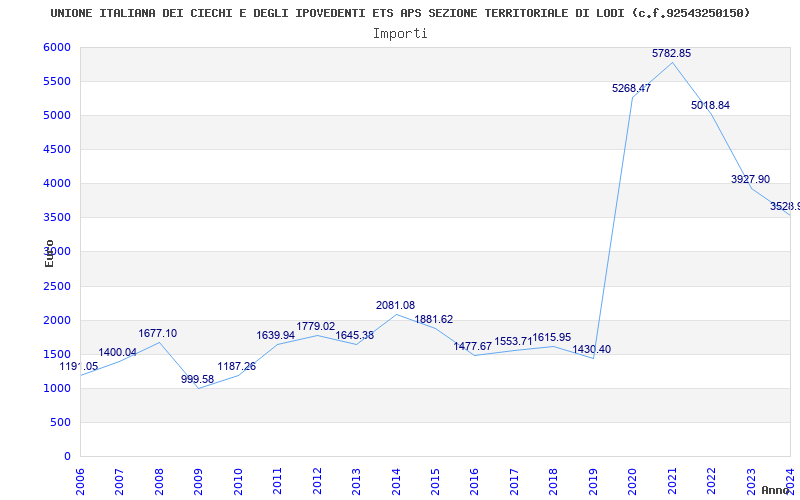Image resolution: width=800 pixels, height=500 pixels.
Task: Click x-axis year label 2008
Action: 159,481
